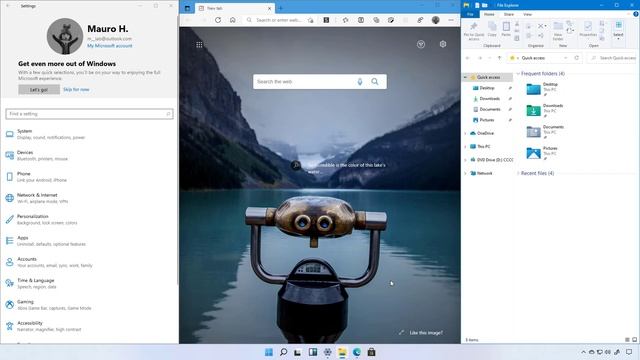Collapse Quick access tree node
Viewport: 640px width, 360px height.
[465, 77]
